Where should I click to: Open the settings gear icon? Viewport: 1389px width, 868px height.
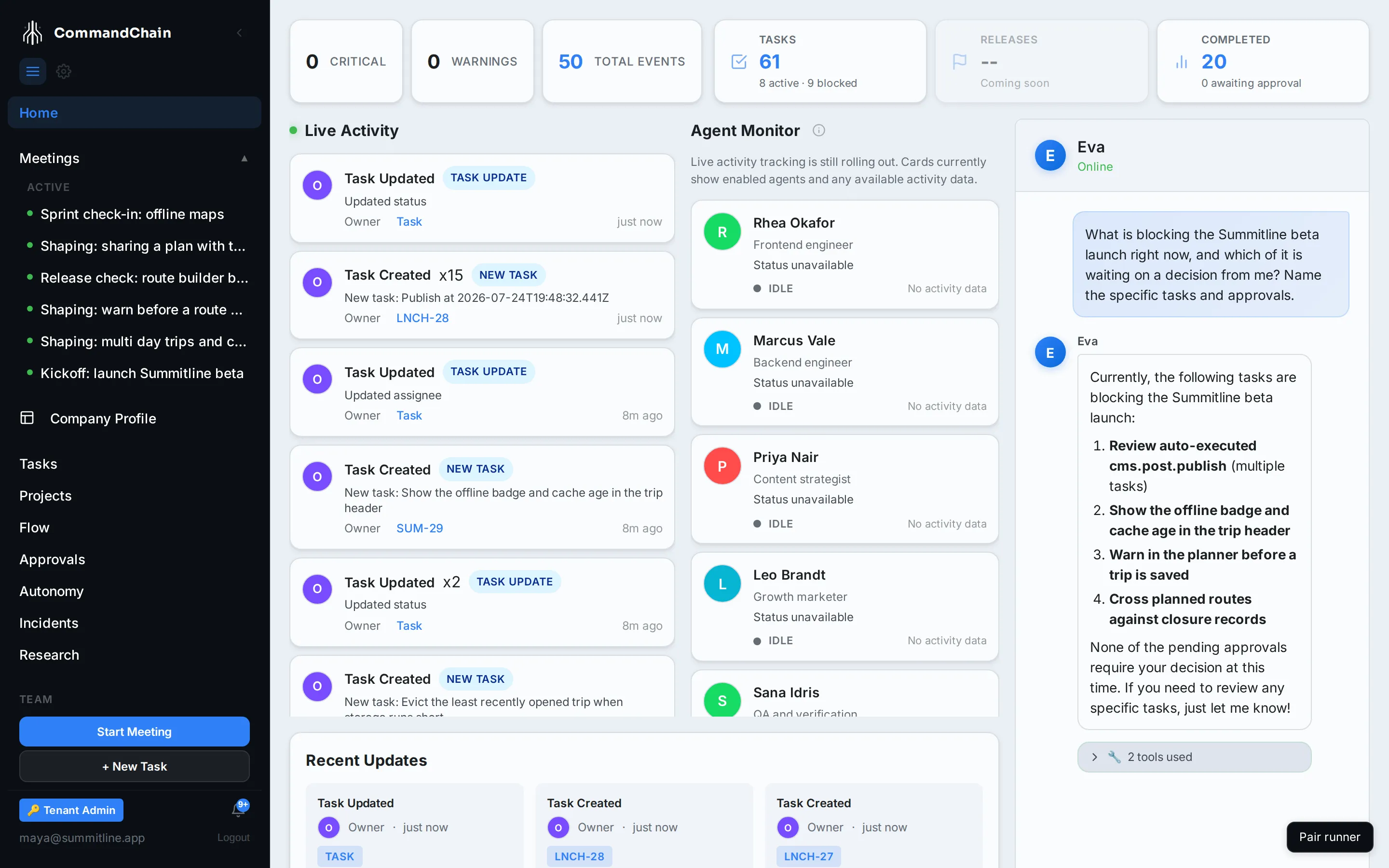pos(64,71)
